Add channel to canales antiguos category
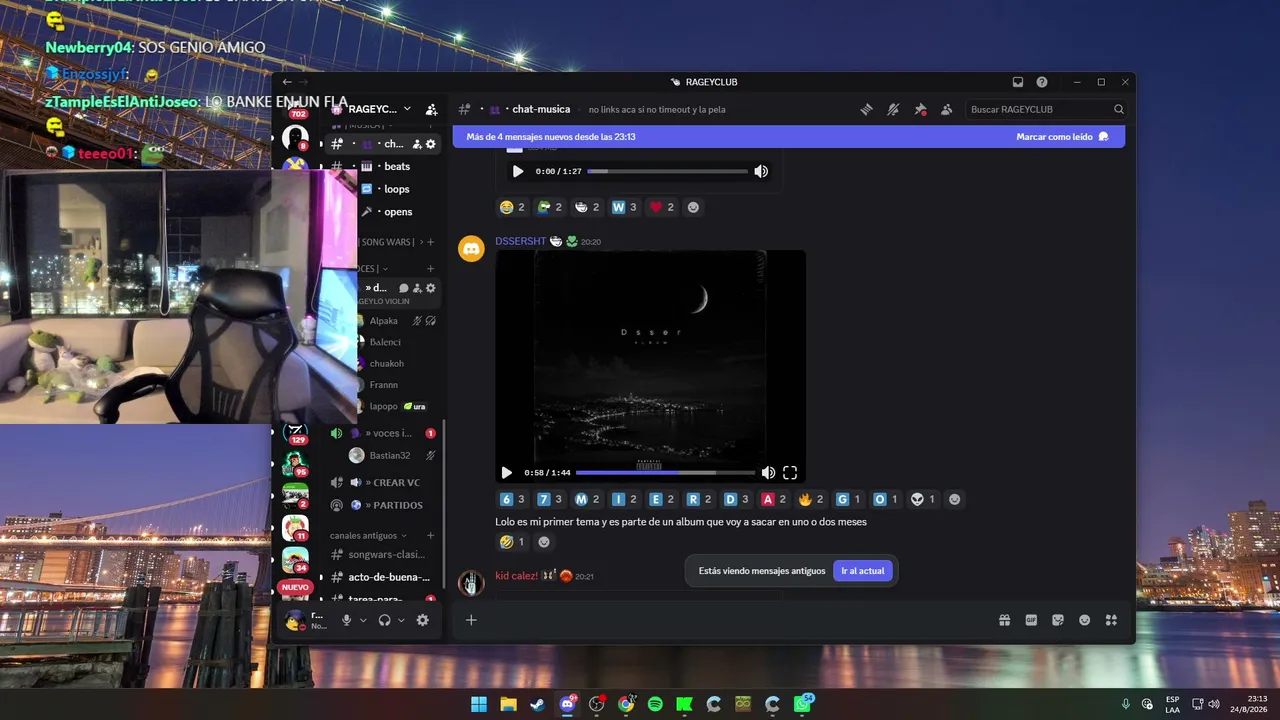Viewport: 1280px width, 720px height. click(x=431, y=535)
